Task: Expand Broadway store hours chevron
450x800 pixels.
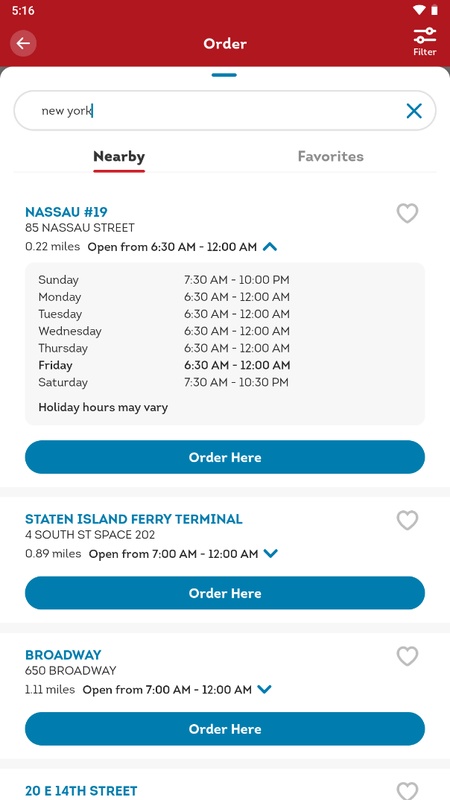Action: (264, 690)
